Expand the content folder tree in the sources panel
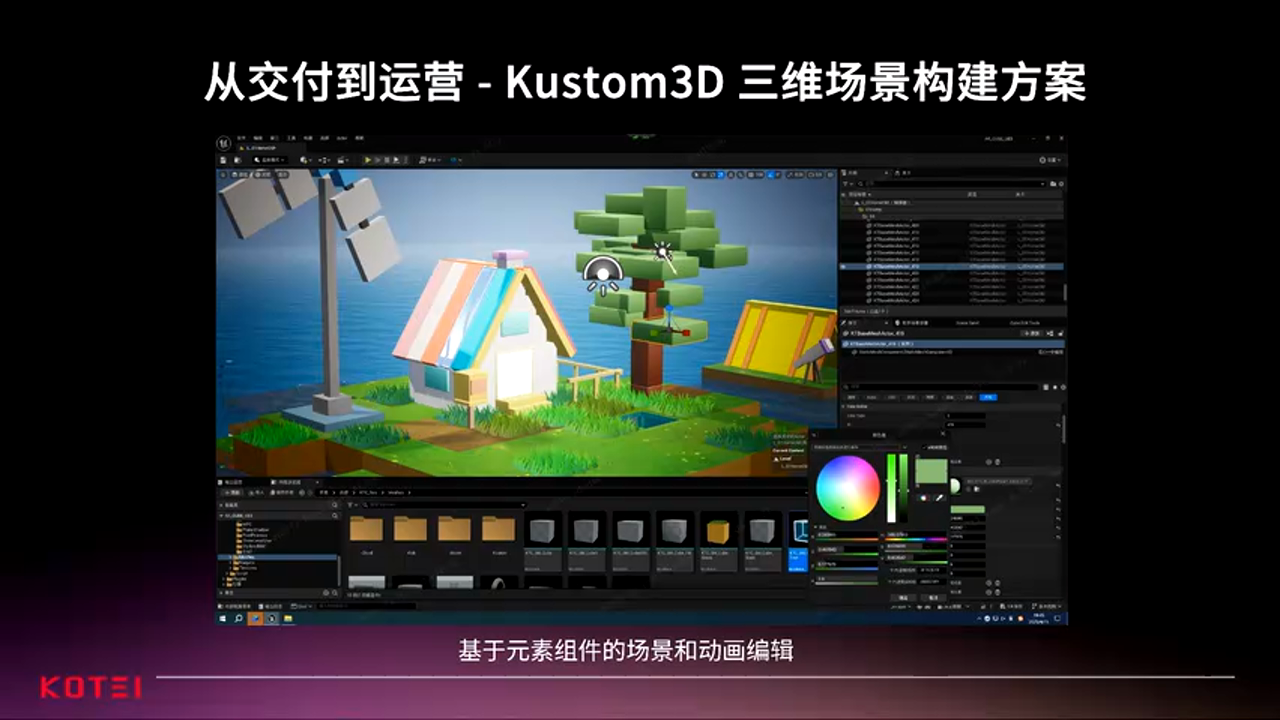Screen dimensions: 1280x720 (221, 515)
